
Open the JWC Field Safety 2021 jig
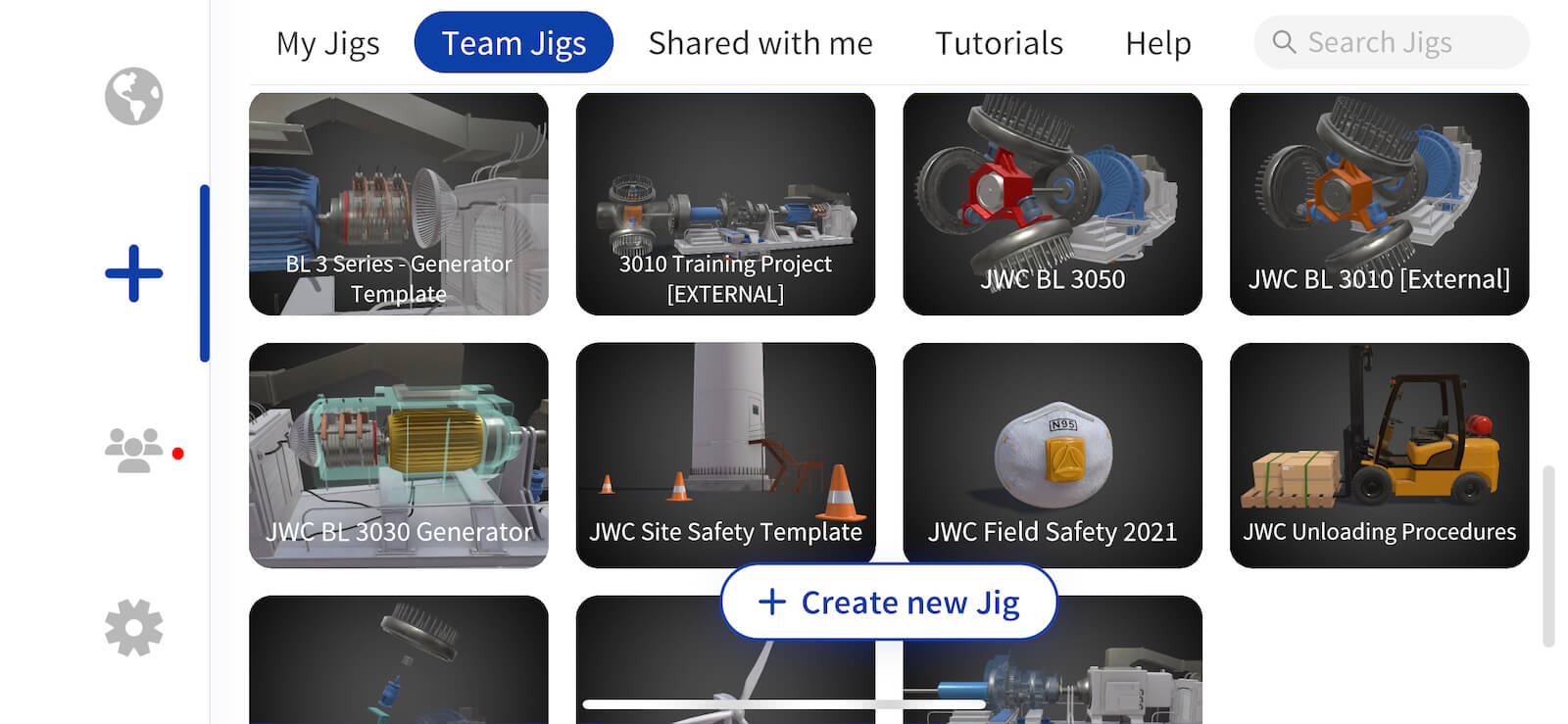point(1053,456)
